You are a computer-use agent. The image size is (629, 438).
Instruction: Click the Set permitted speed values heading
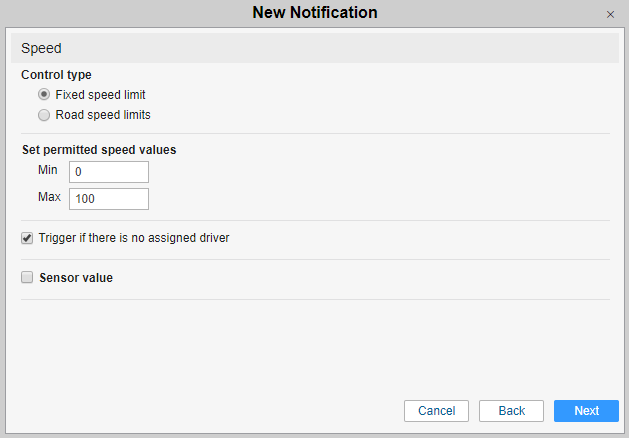tap(99, 150)
